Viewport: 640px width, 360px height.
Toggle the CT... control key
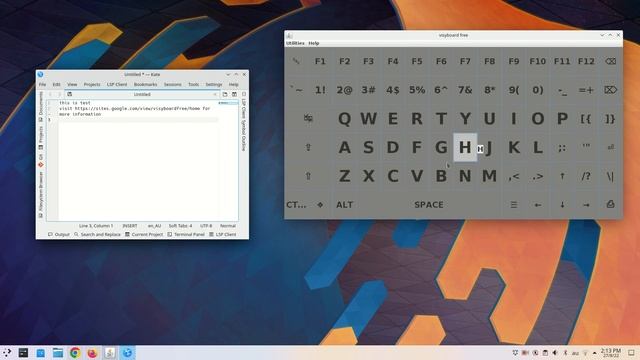coord(296,204)
